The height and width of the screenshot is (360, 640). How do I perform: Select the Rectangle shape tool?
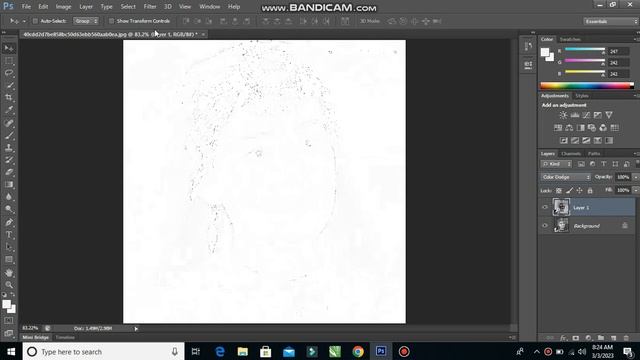point(9,260)
